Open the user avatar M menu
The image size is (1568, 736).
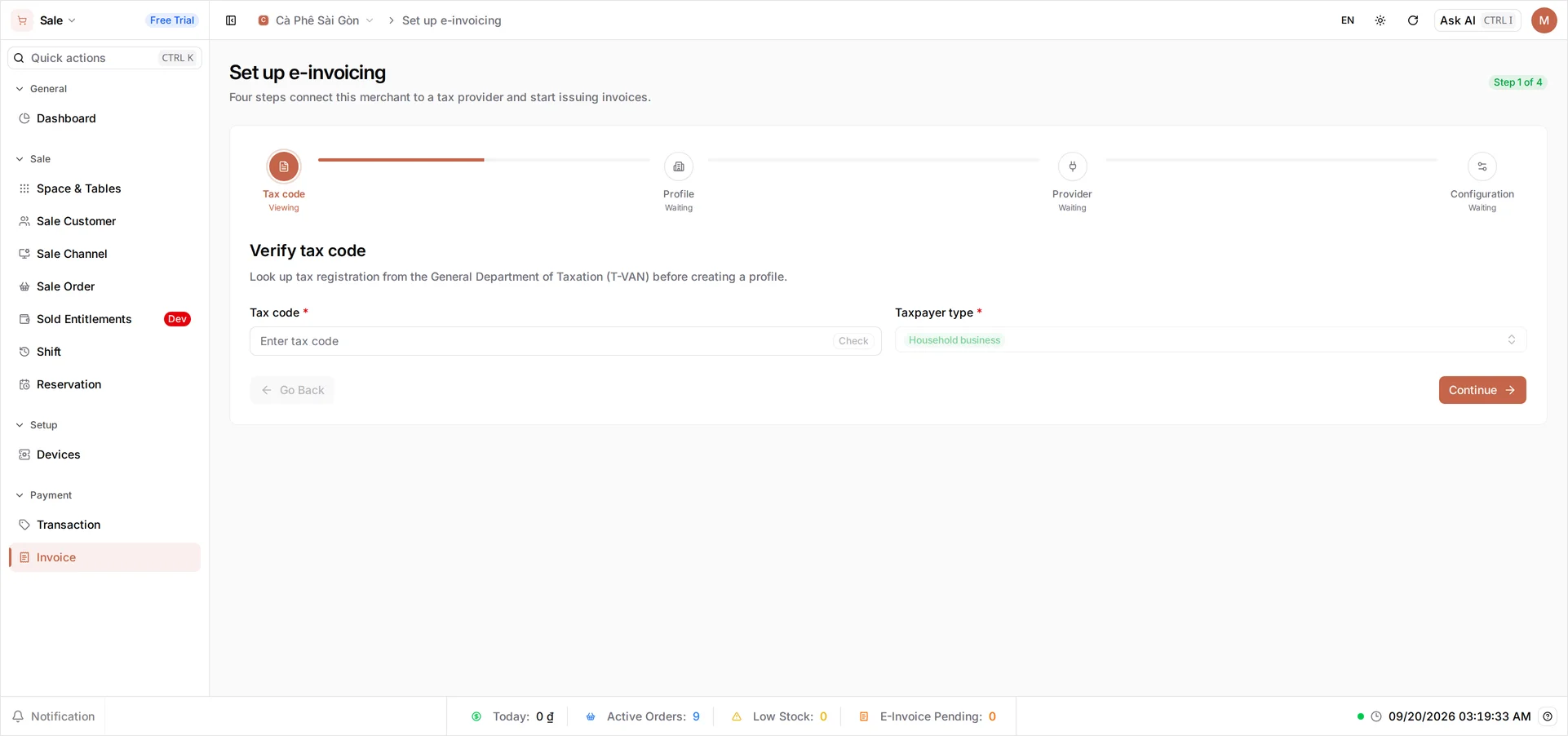tap(1544, 20)
